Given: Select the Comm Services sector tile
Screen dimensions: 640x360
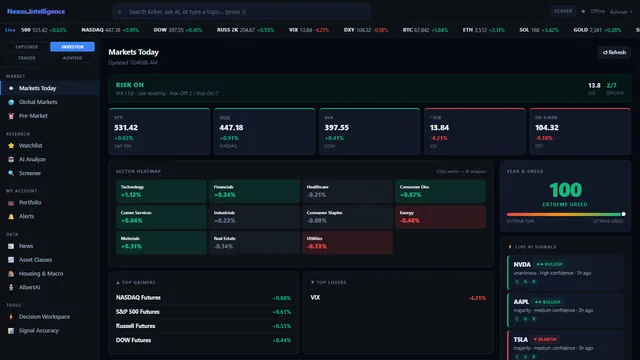Looking at the screenshot, I should coord(161,217).
